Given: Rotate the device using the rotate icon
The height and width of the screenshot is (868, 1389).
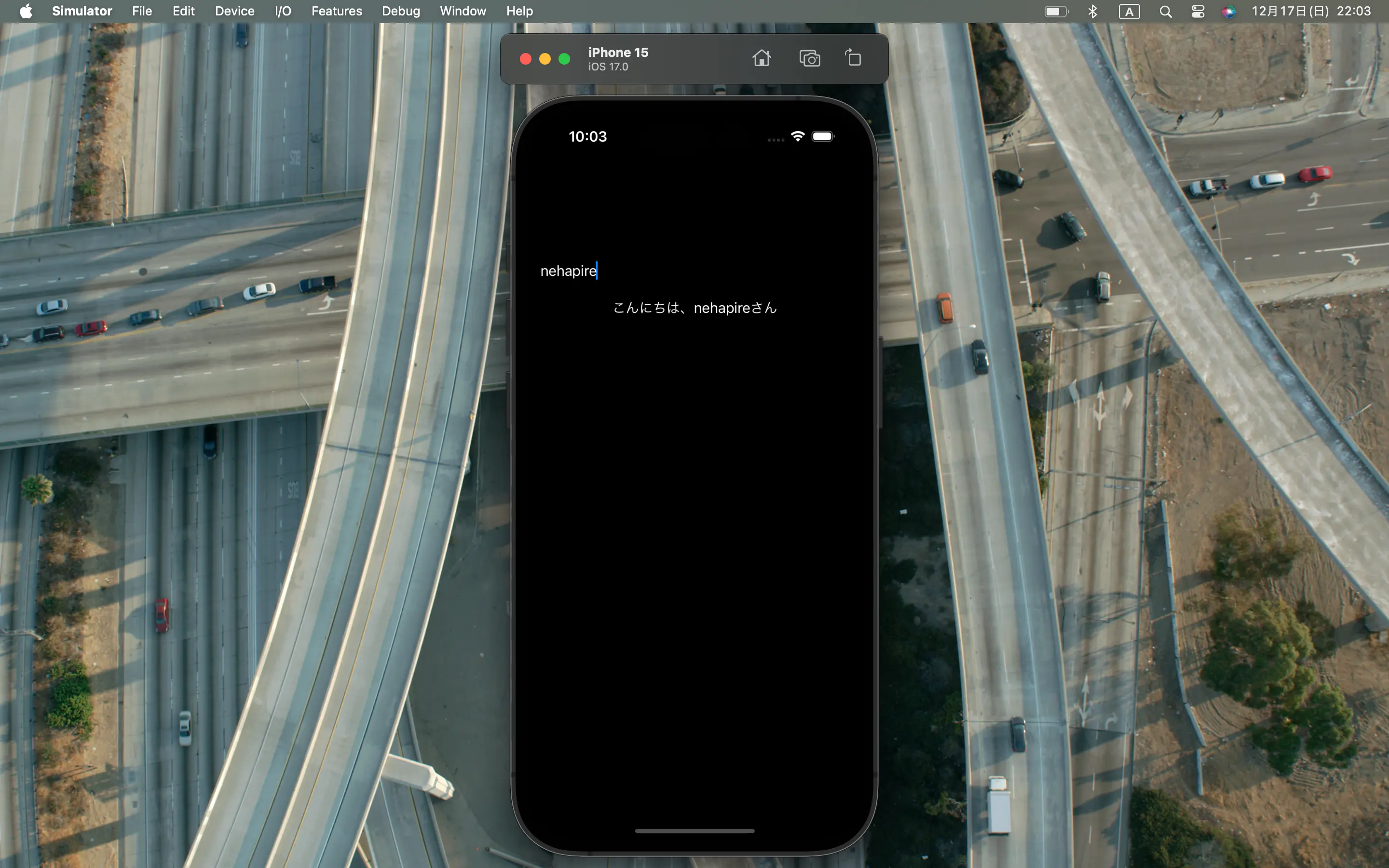Looking at the screenshot, I should (853, 58).
